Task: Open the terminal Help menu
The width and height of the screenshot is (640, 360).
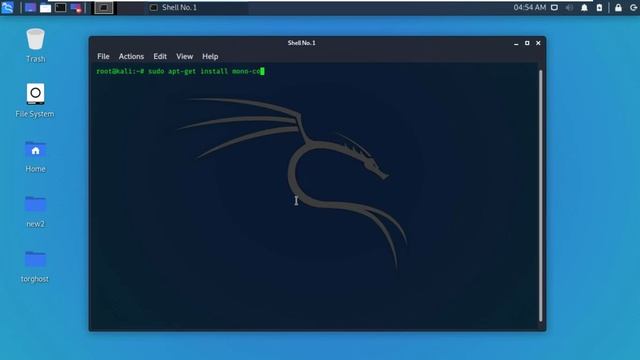Action: point(210,56)
